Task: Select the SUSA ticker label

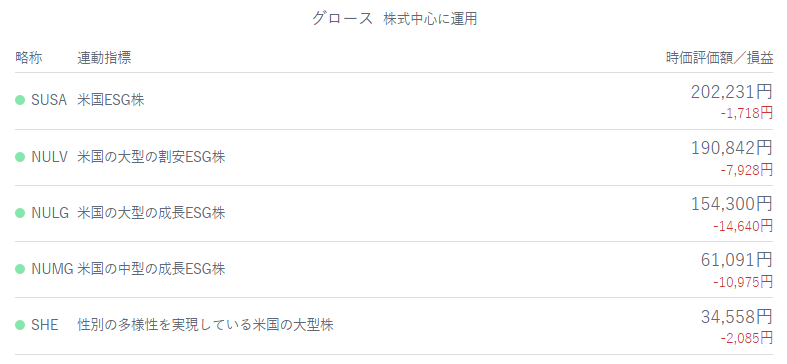Action: click(x=49, y=100)
